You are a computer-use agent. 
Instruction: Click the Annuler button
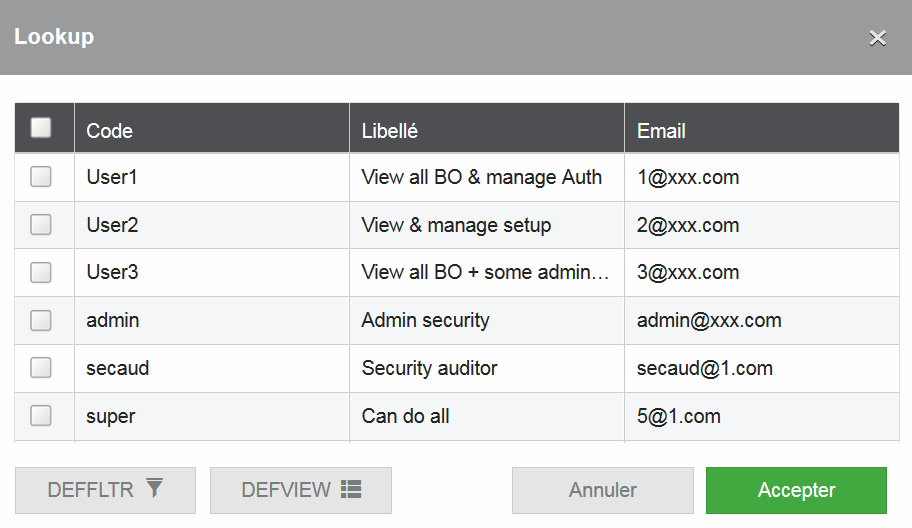tap(602, 490)
